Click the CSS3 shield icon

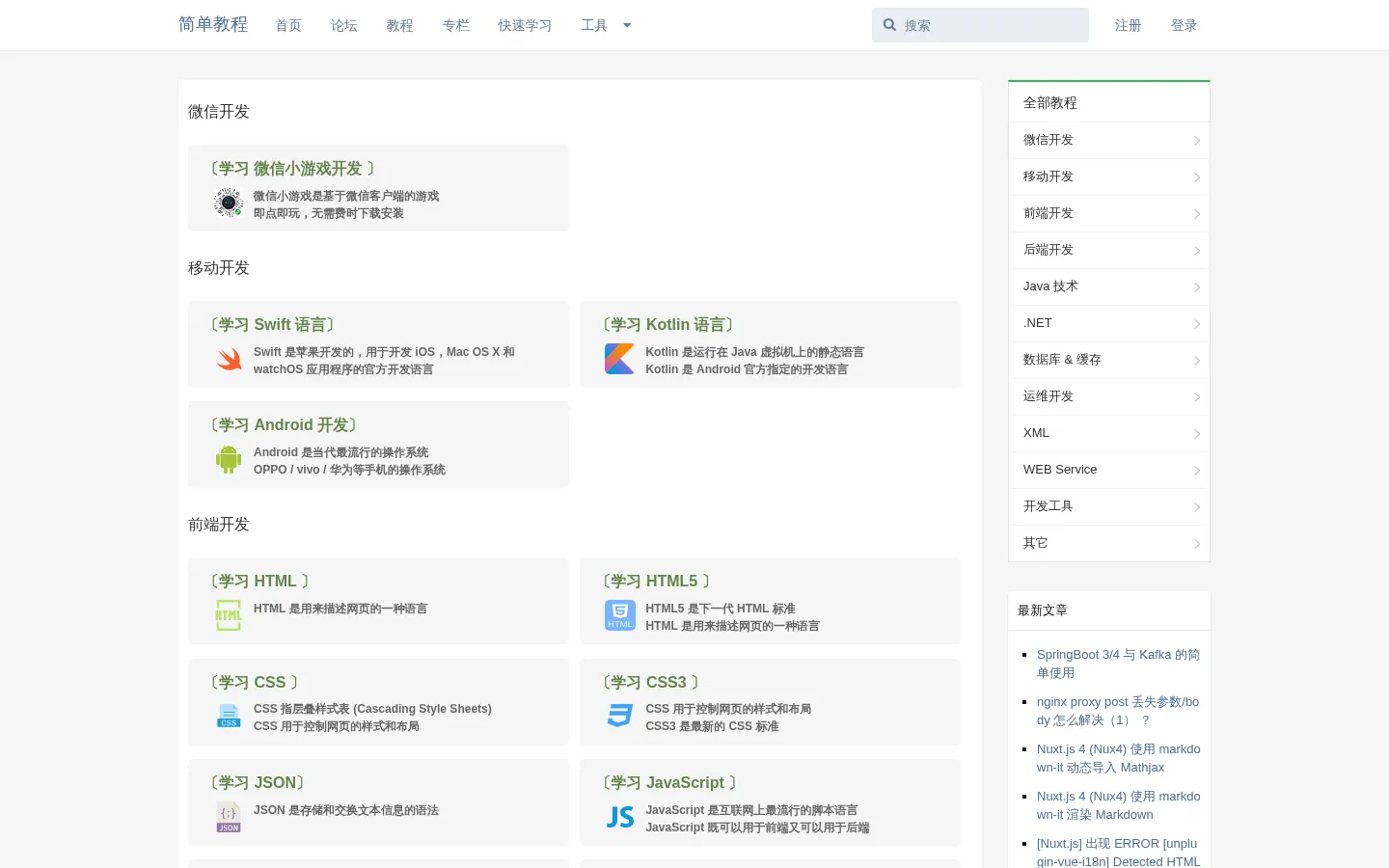(620, 716)
